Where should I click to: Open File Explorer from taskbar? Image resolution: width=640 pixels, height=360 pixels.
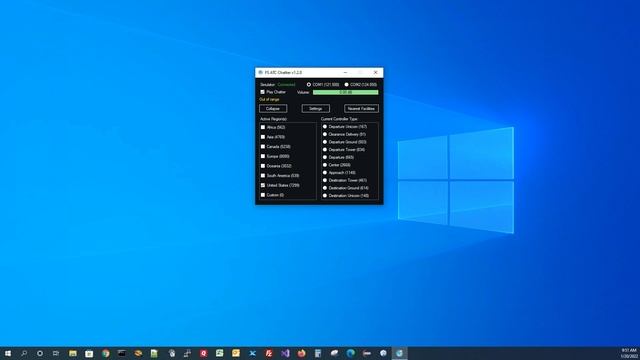tap(73, 353)
